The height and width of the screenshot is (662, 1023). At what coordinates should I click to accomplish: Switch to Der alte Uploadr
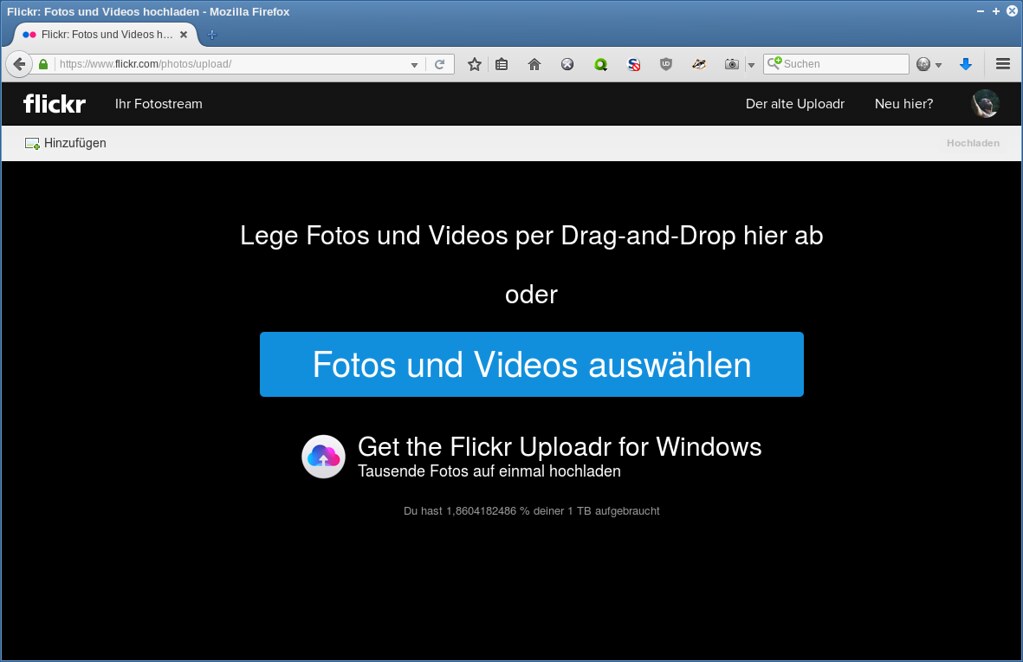(795, 104)
